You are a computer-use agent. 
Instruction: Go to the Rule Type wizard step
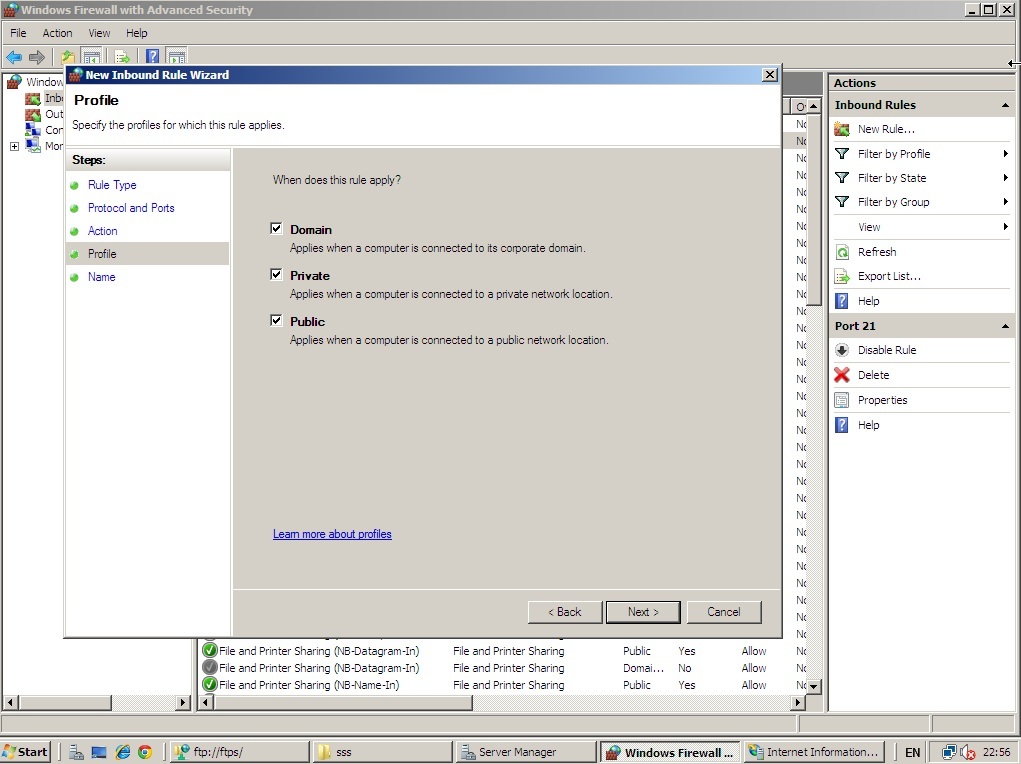pos(112,185)
